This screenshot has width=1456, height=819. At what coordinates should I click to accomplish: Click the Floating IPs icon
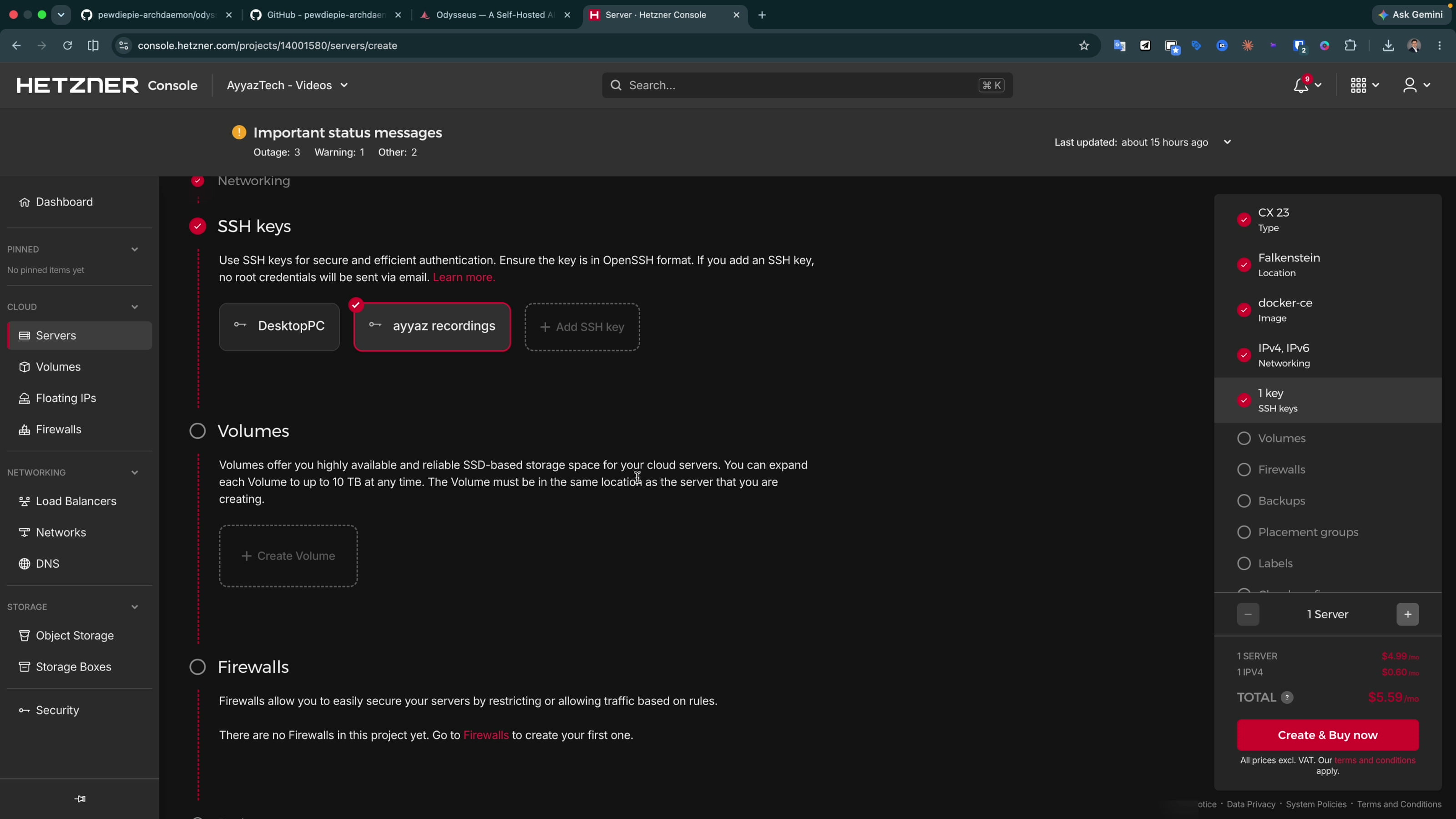pos(24,399)
